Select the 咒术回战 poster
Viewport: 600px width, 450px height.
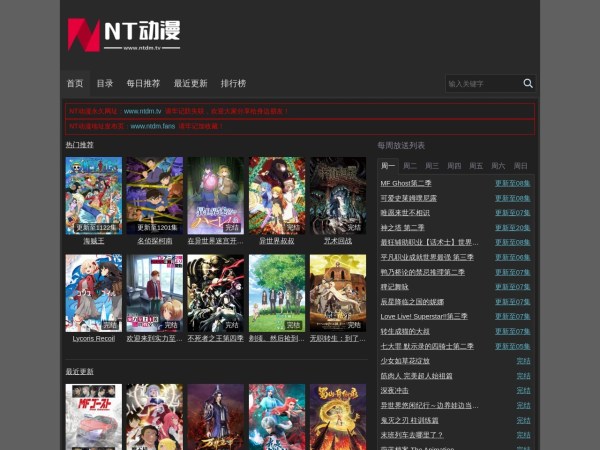point(337,195)
